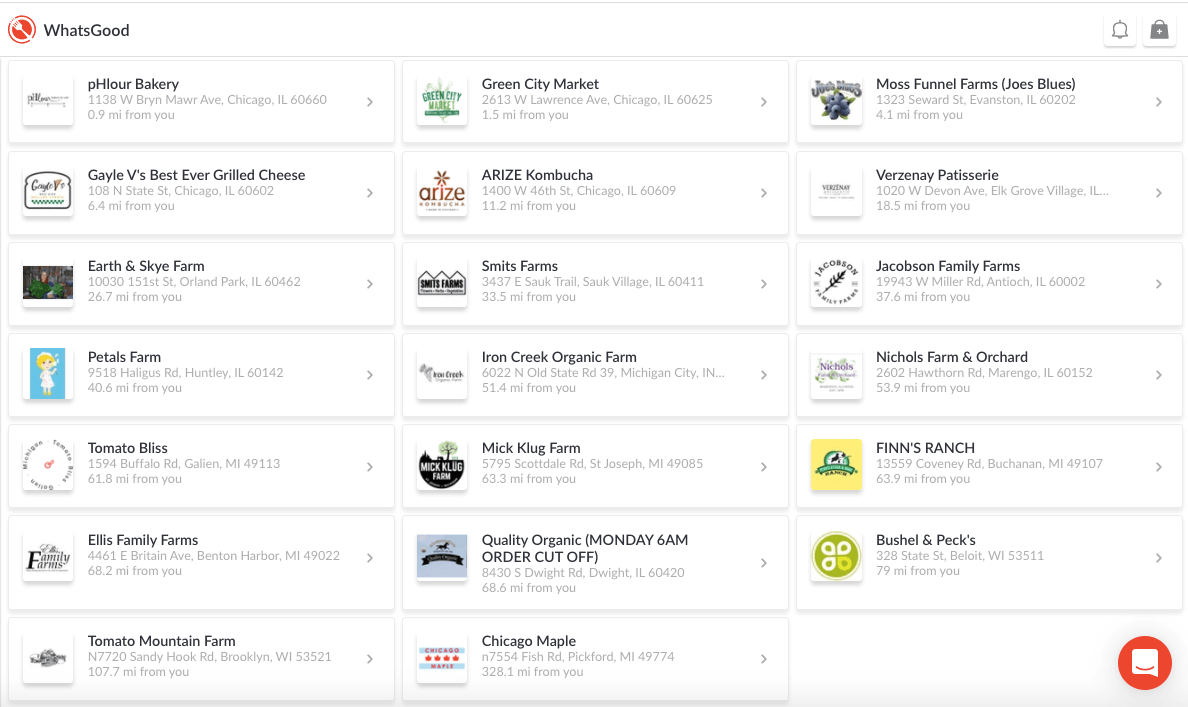Click the WhatsGood logo icon
Viewport: 1188px width, 707px height.
click(x=22, y=30)
